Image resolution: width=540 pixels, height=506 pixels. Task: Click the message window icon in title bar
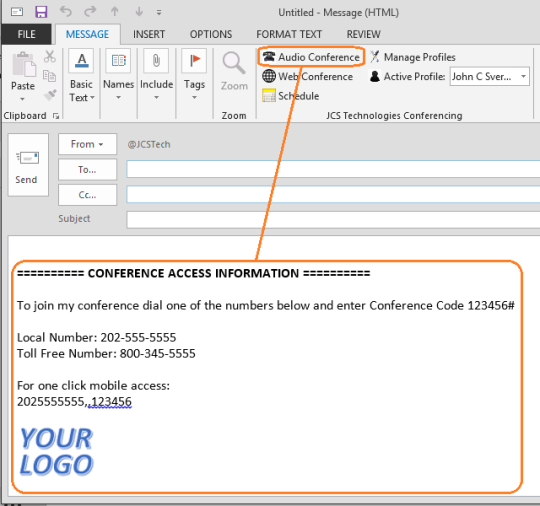click(x=17, y=12)
